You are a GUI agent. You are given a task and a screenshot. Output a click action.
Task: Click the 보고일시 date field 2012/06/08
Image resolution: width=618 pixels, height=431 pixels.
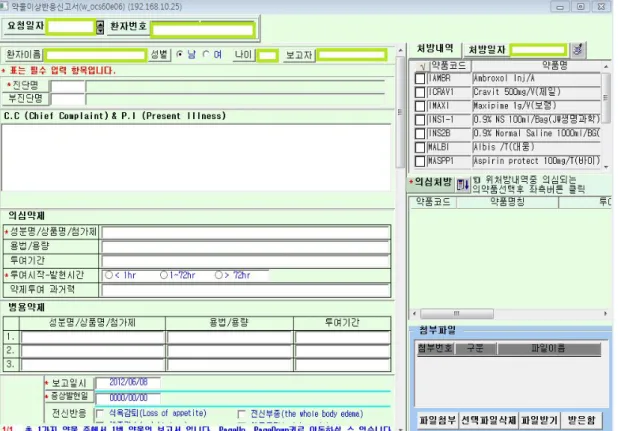coord(128,382)
